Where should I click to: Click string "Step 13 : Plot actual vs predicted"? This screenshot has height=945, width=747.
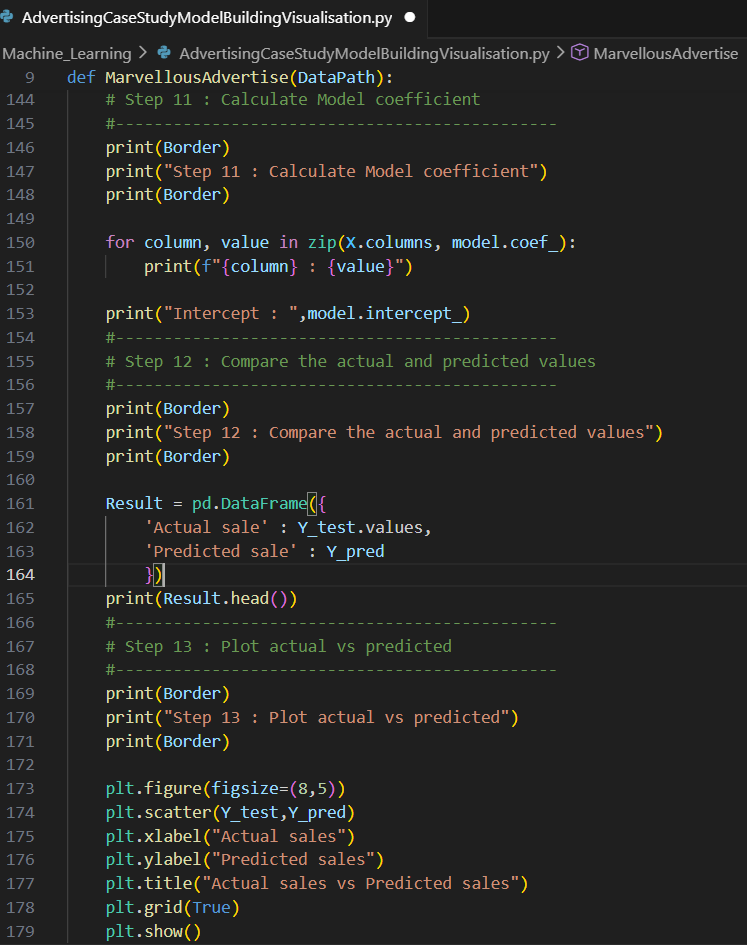pos(336,717)
